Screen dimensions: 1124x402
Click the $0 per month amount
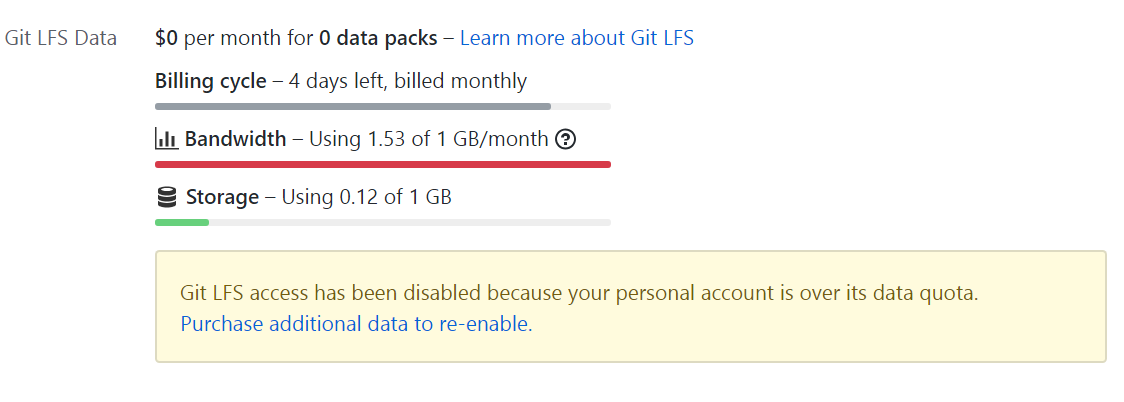[x=167, y=38]
